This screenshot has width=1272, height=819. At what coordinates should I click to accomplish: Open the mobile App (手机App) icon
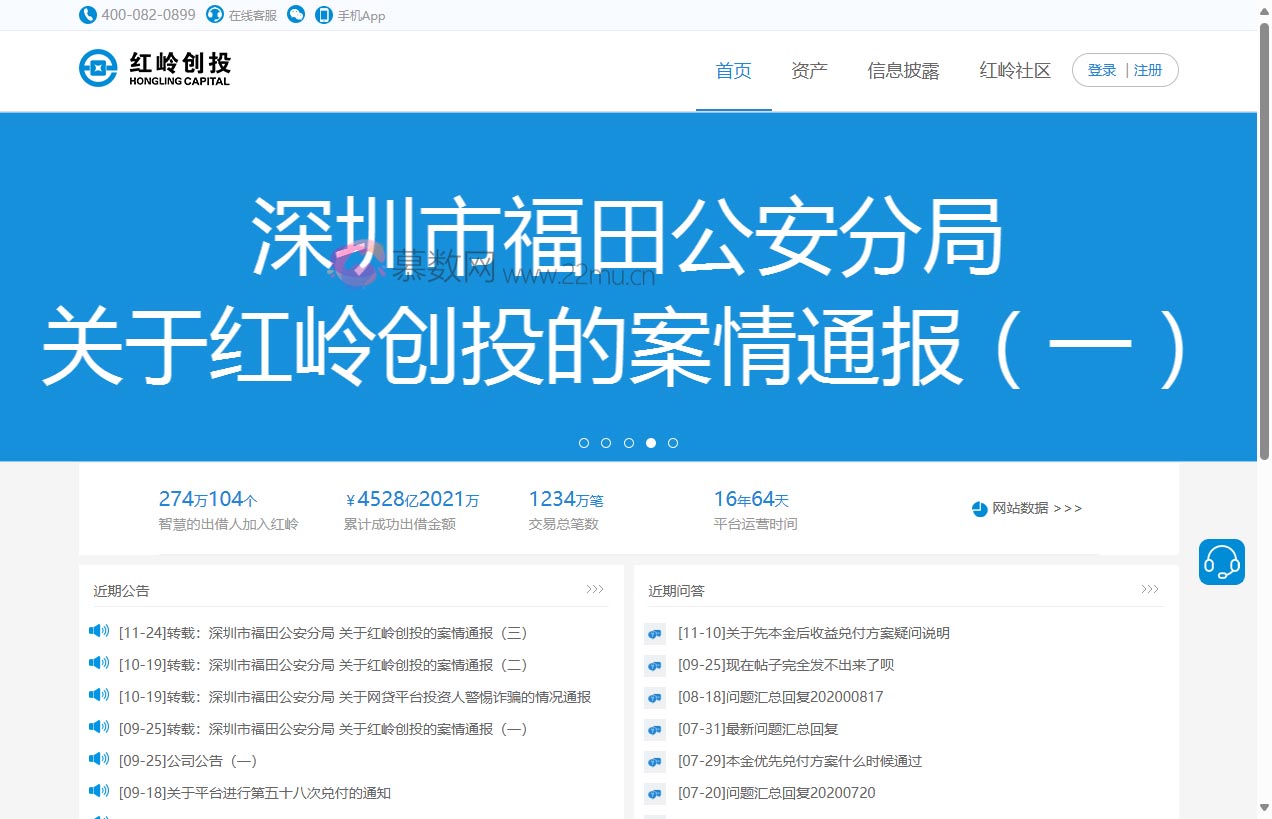click(x=324, y=15)
